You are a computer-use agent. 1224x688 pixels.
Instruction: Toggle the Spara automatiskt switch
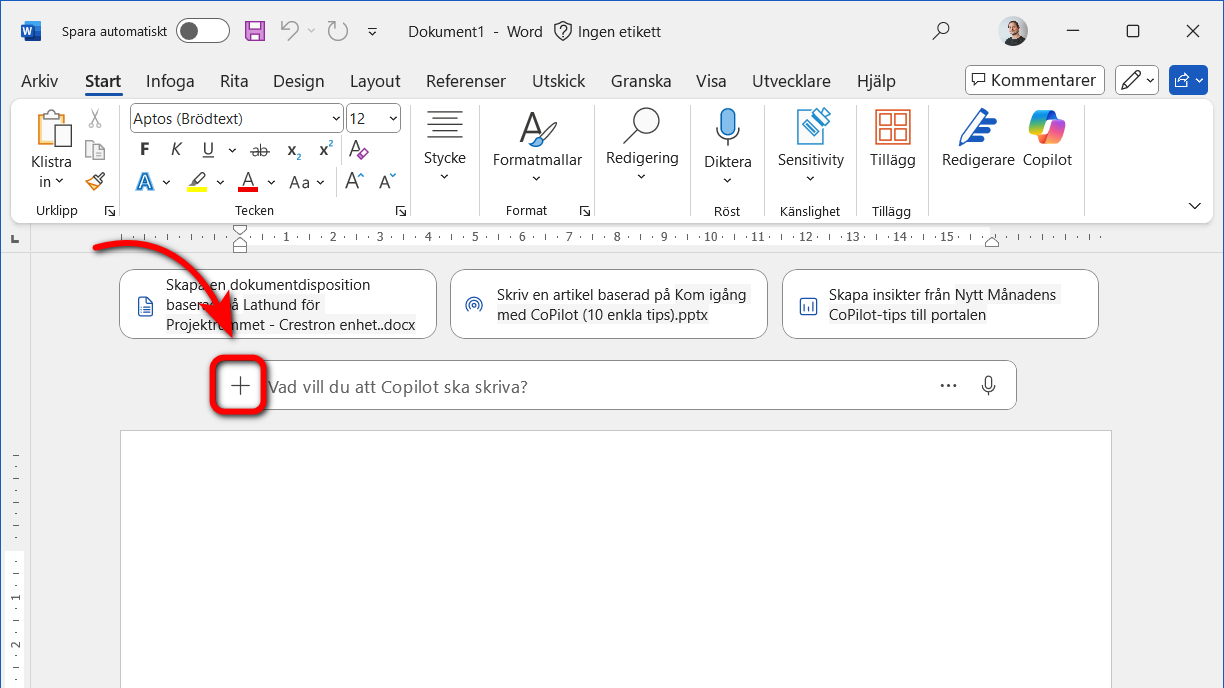[202, 31]
